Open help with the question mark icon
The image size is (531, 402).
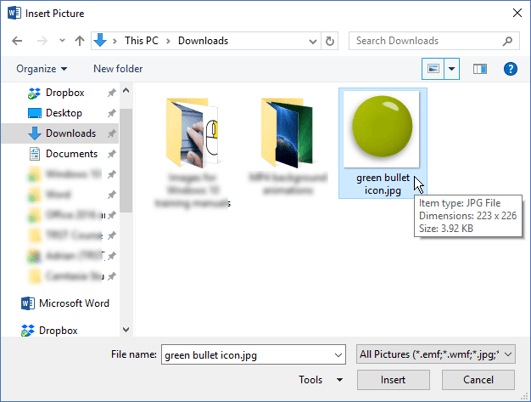pyautogui.click(x=510, y=69)
